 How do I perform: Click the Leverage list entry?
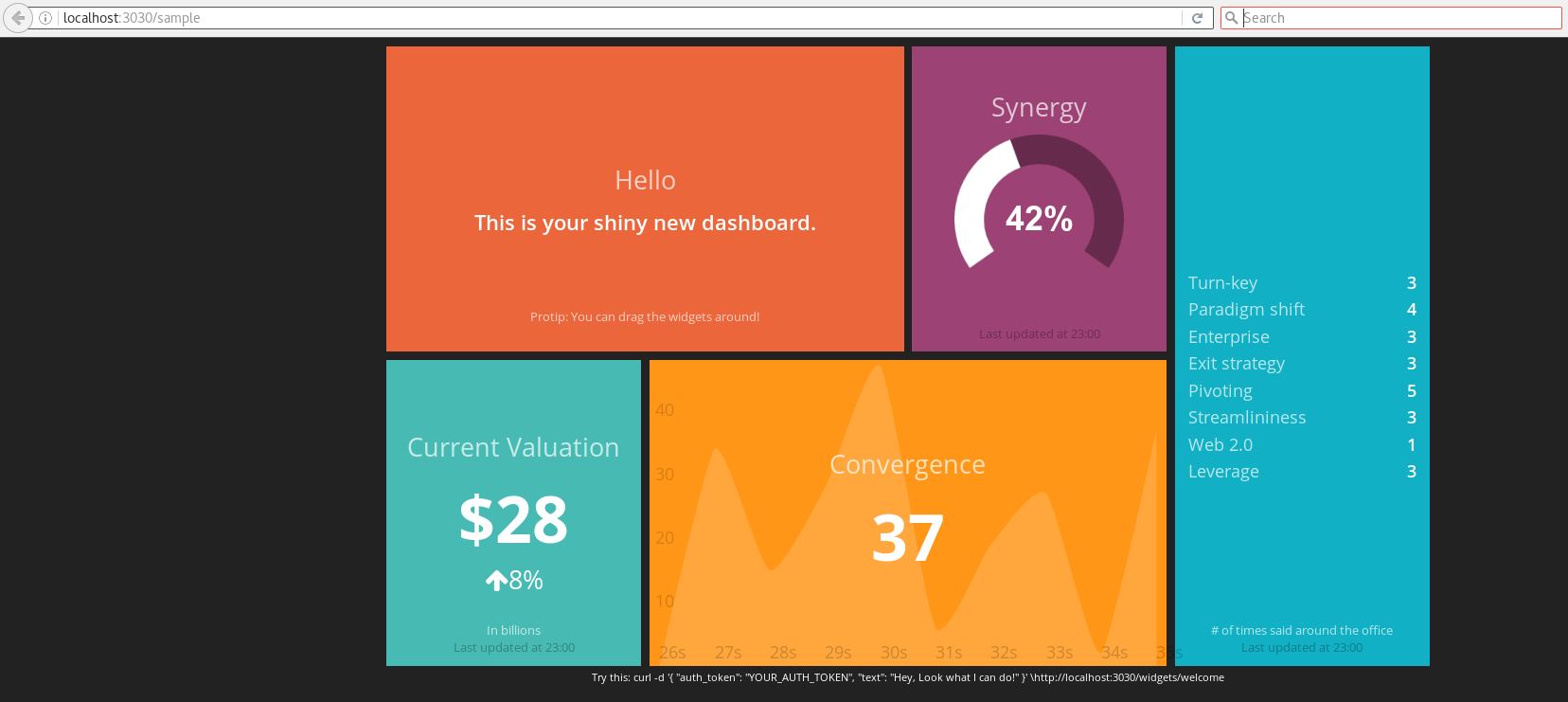1302,472
